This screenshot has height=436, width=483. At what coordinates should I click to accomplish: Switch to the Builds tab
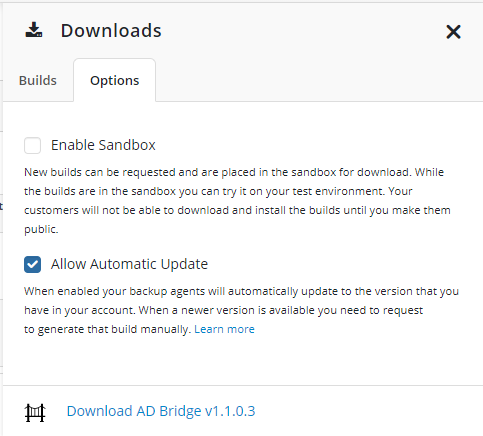(x=38, y=81)
